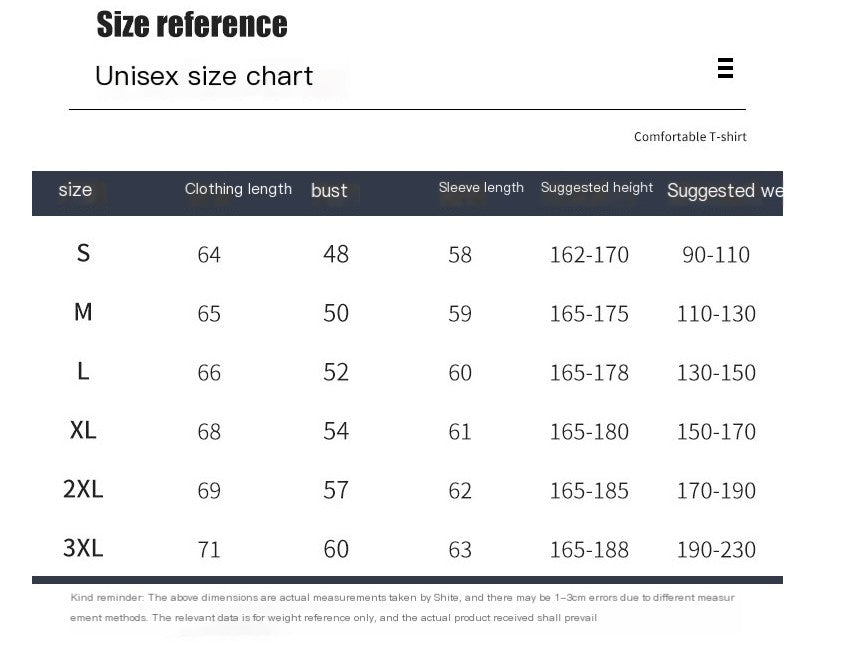Click the 'Clothing length' column header

point(238,189)
